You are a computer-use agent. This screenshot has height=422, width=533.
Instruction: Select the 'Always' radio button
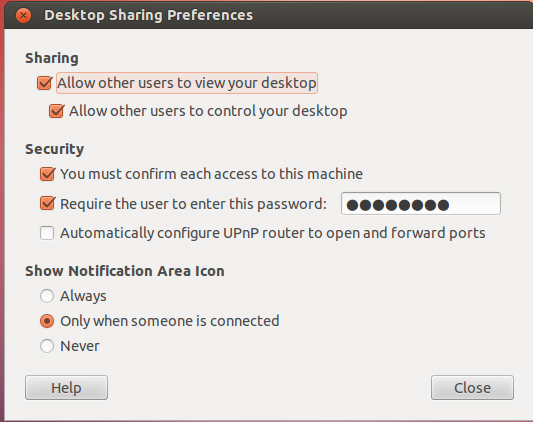(47, 296)
